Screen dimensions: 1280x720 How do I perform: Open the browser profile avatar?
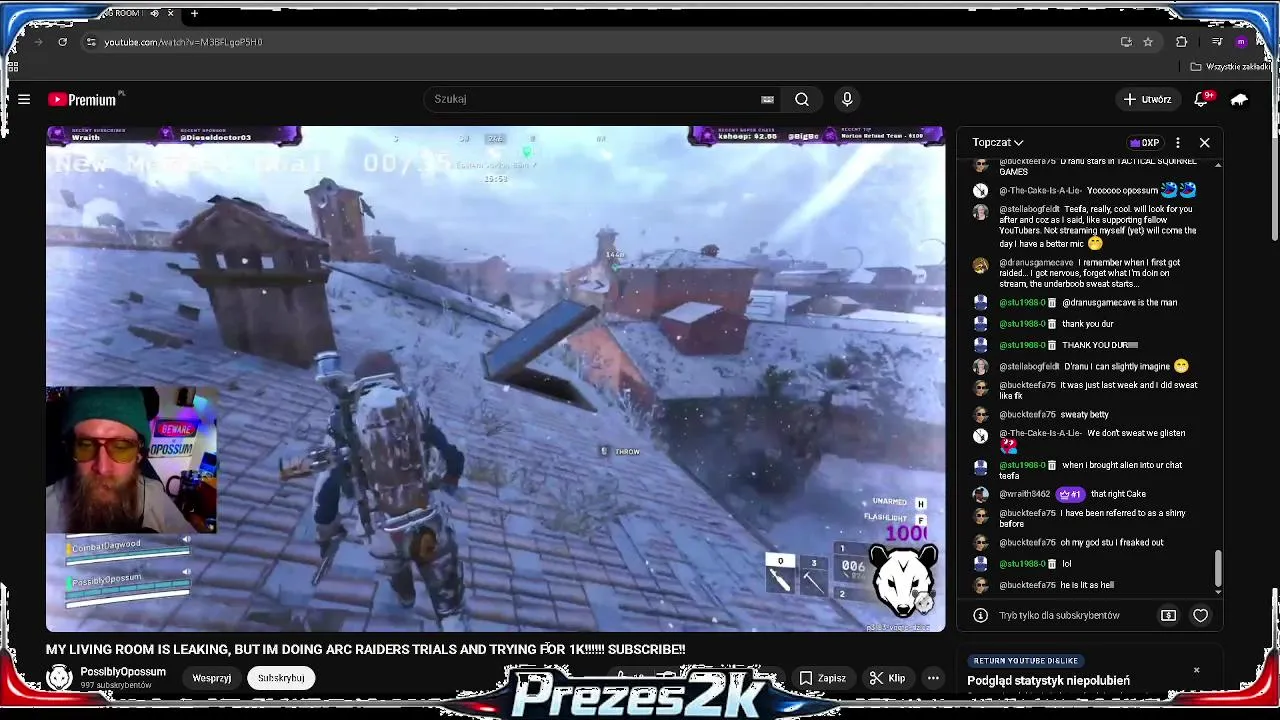coord(1241,42)
